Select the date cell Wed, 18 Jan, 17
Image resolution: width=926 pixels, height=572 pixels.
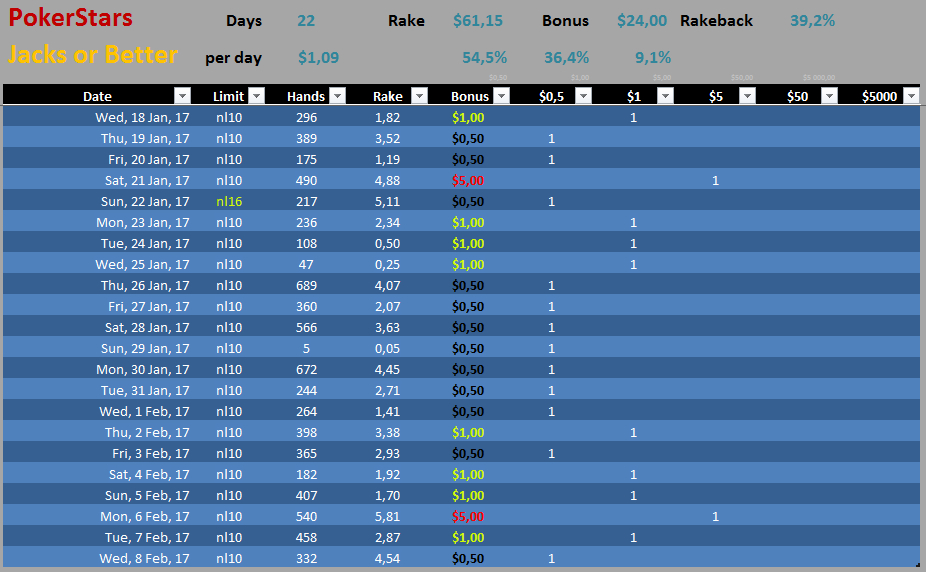tap(142, 117)
